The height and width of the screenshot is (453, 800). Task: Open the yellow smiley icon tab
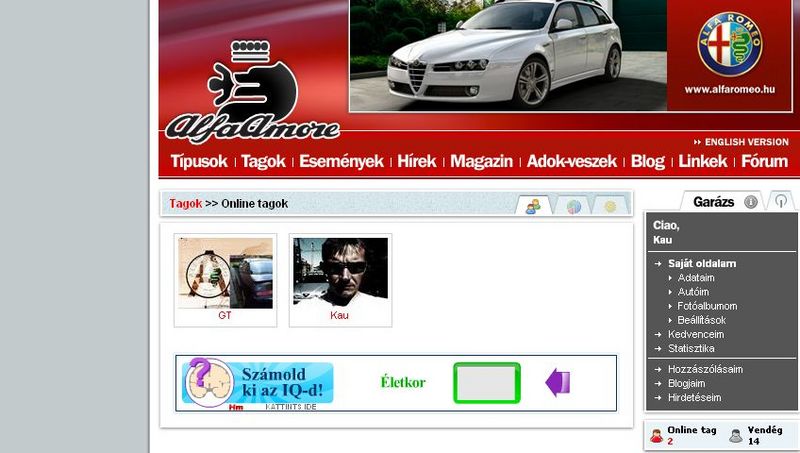click(x=610, y=206)
